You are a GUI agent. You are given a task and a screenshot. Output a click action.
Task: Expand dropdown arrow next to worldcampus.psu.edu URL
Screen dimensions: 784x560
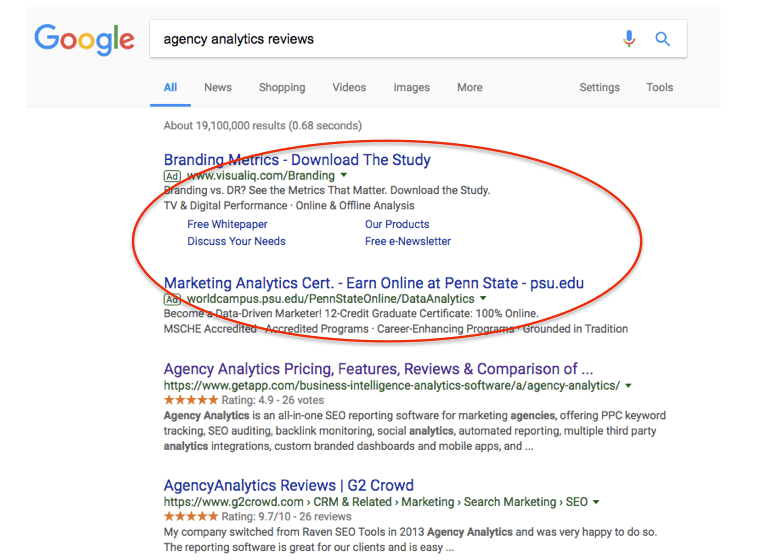[483, 298]
